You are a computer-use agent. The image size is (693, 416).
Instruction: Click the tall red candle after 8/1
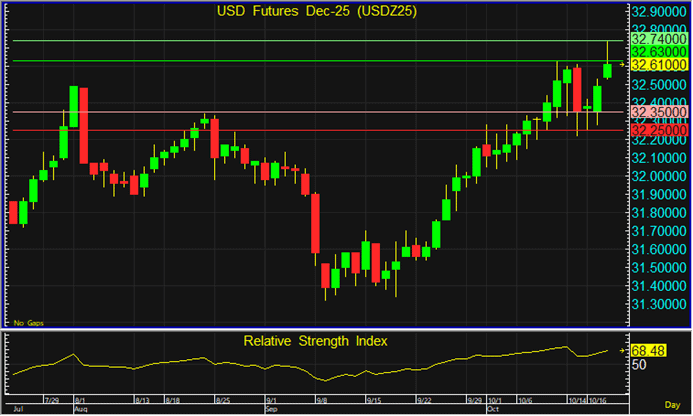pyautogui.click(x=84, y=122)
